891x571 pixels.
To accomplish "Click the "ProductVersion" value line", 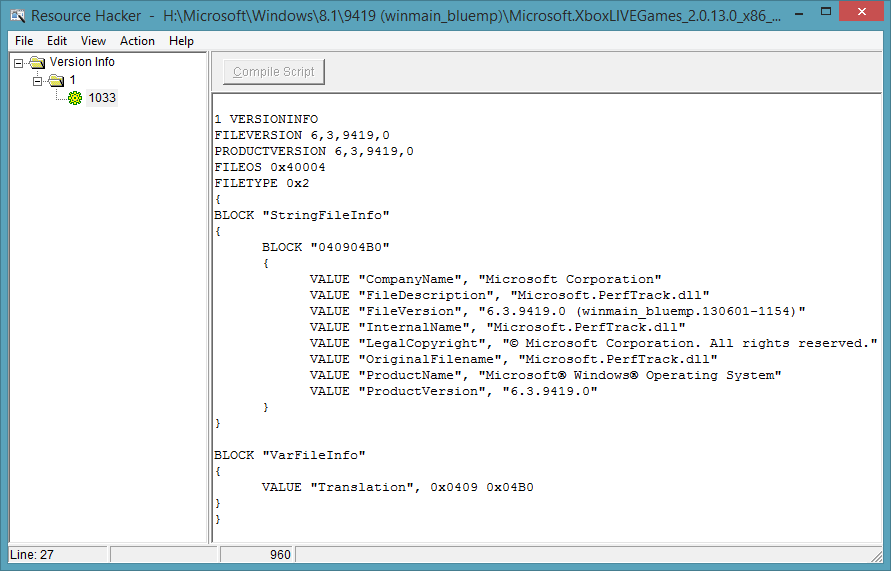I will 453,391.
